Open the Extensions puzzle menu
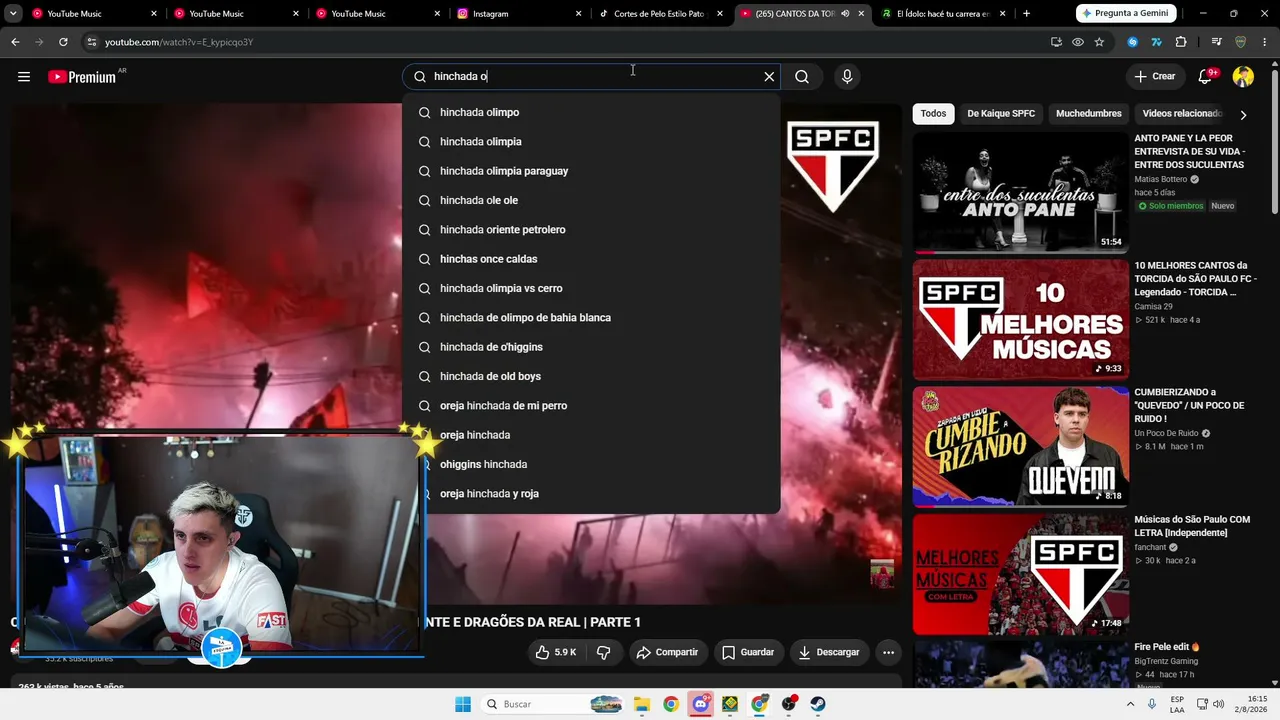The width and height of the screenshot is (1280, 720). [x=1181, y=42]
